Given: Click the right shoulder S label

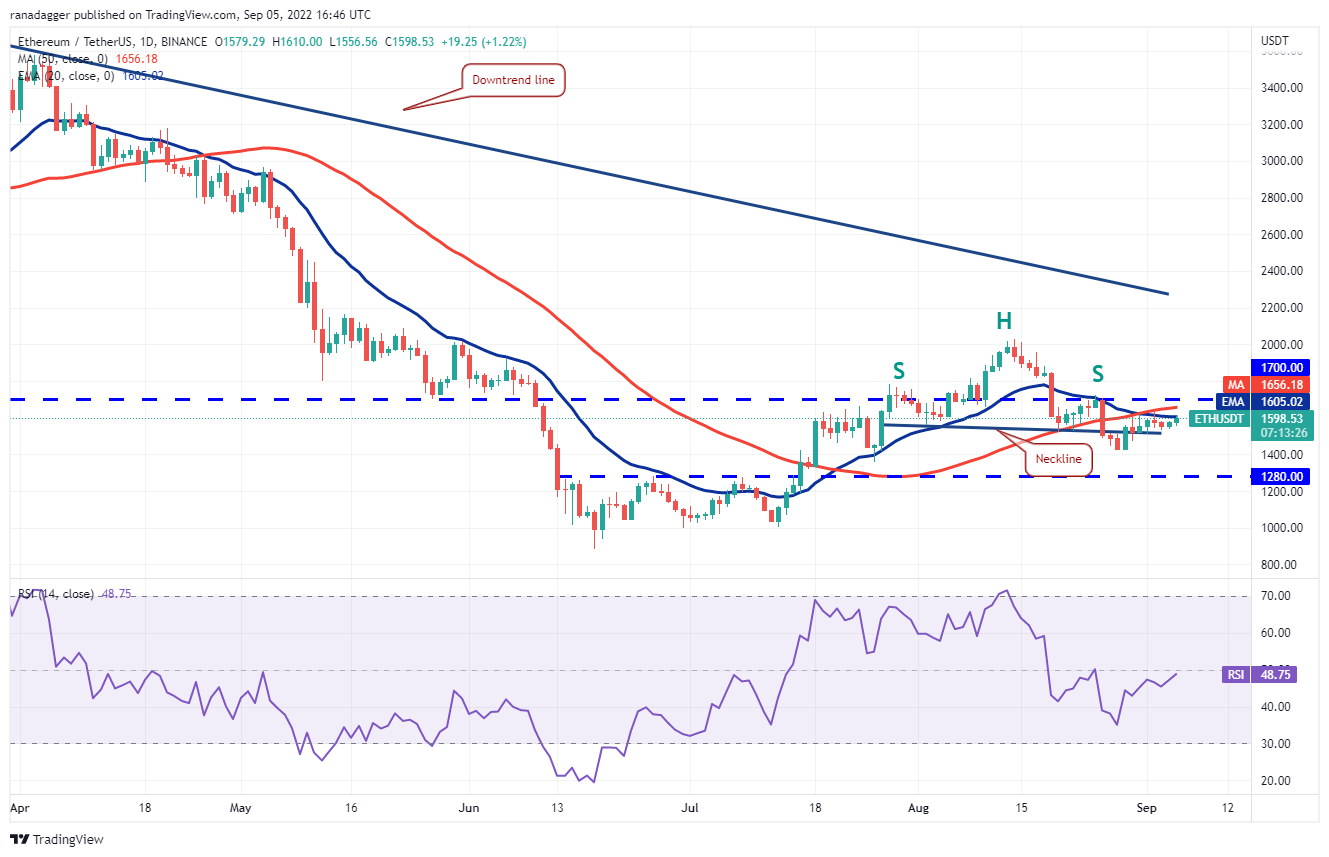Looking at the screenshot, I should 1097,374.
